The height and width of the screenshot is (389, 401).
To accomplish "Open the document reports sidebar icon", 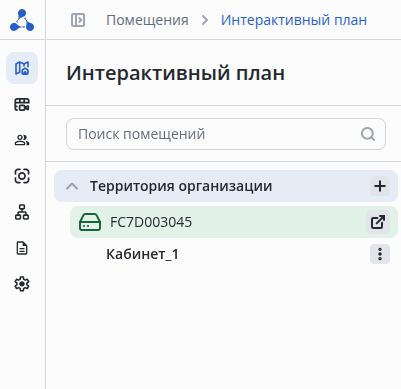I will click(x=22, y=248).
